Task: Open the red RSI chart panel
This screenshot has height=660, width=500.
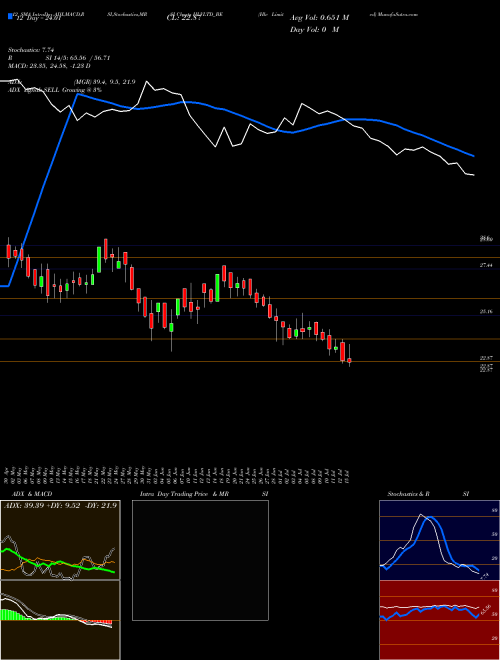Action: pyautogui.click(x=439, y=620)
